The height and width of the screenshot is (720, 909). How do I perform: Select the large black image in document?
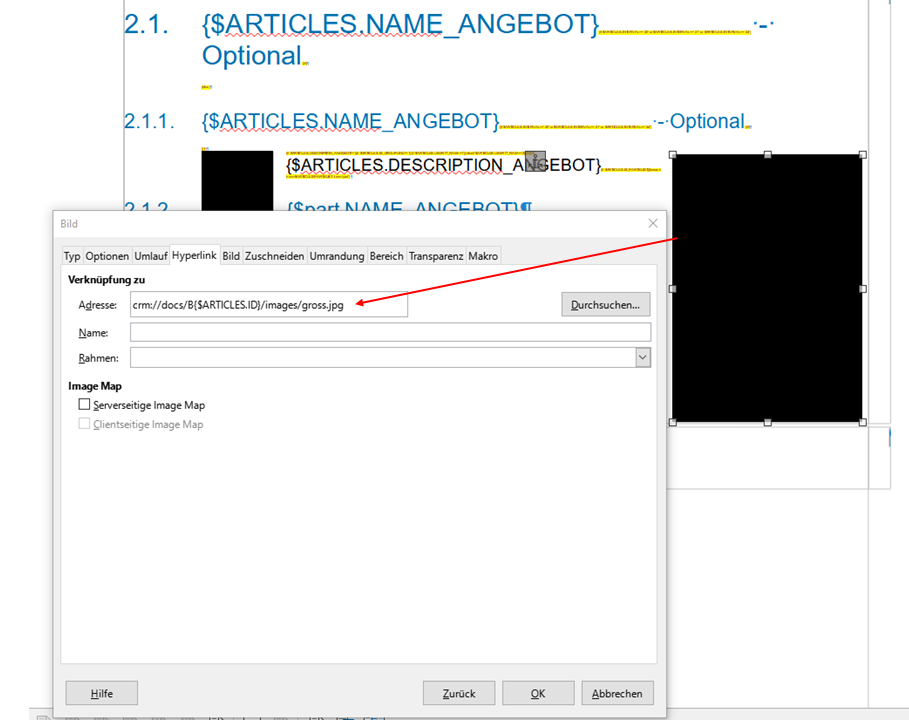[x=767, y=288]
